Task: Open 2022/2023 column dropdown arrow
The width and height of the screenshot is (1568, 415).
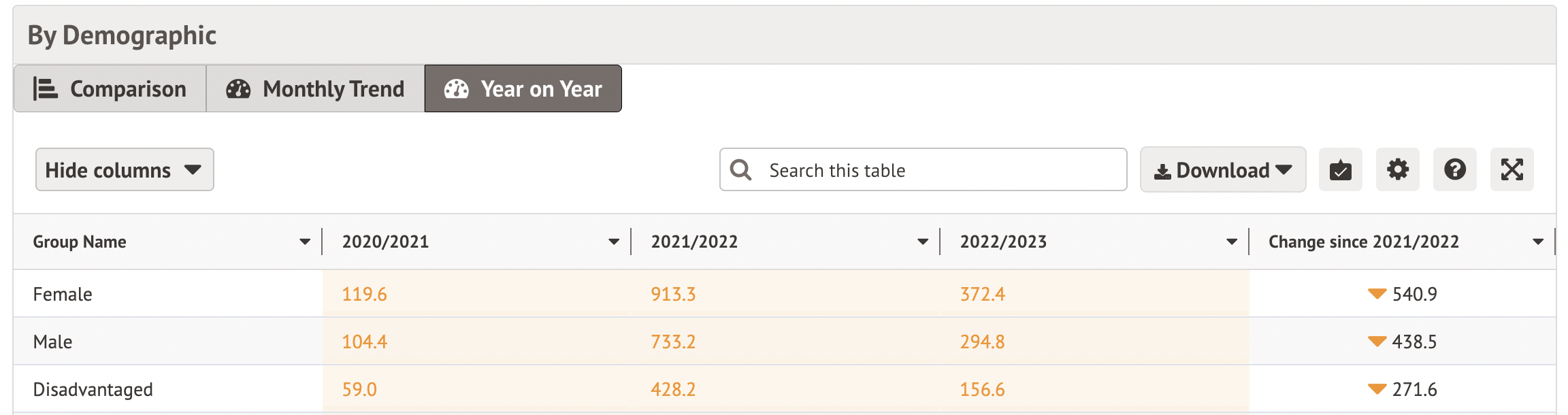Action: point(1231,242)
